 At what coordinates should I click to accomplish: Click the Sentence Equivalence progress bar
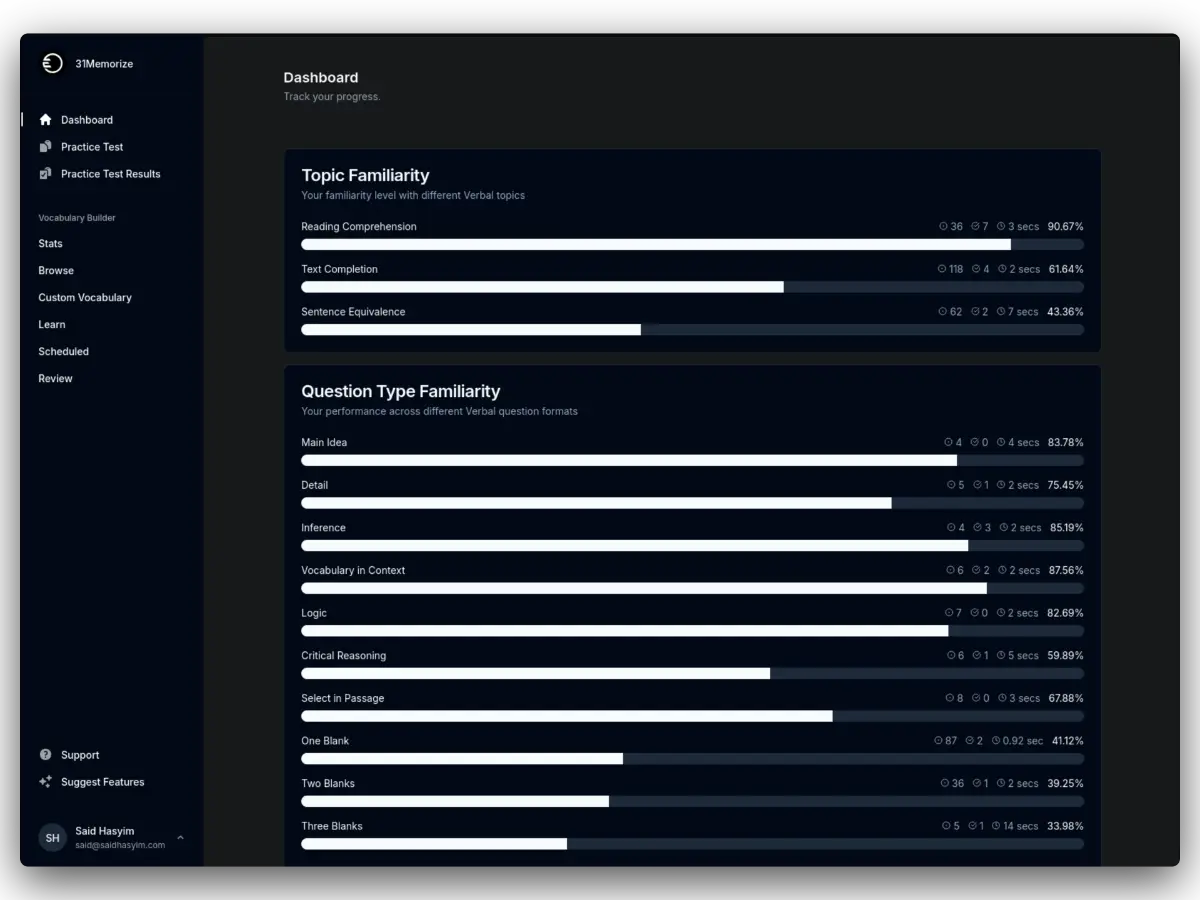[x=692, y=330]
